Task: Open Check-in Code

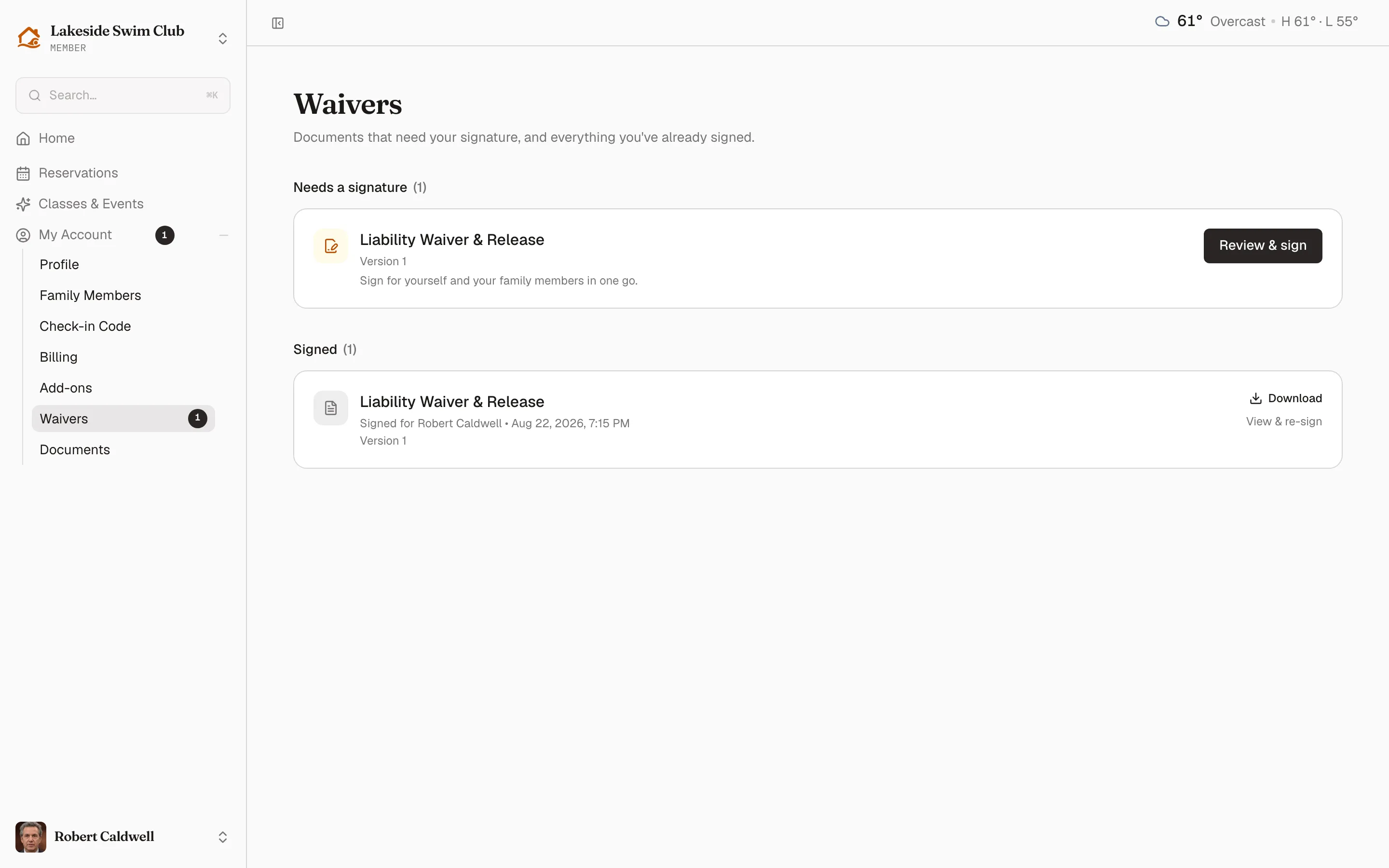Action: [x=123, y=326]
